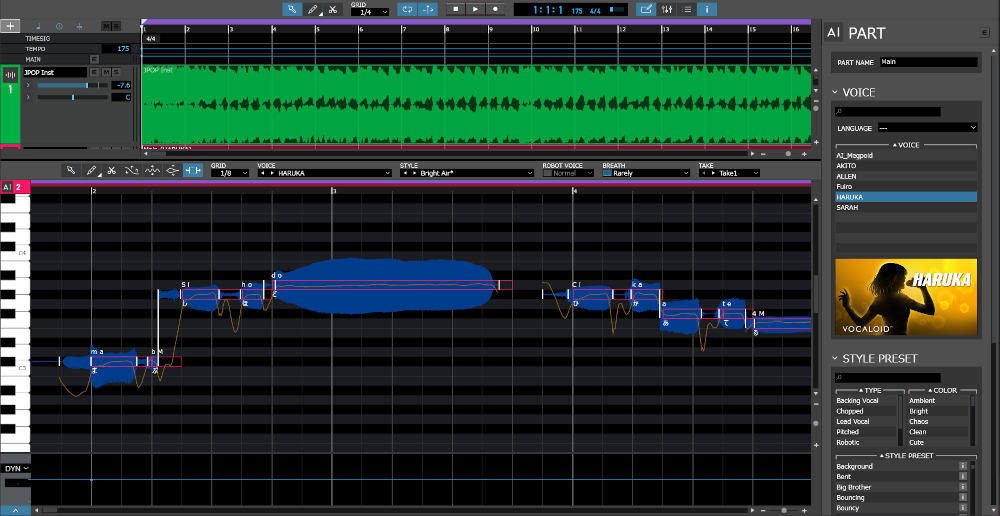
Task: Toggle the note timing tool icon
Action: (x=193, y=170)
